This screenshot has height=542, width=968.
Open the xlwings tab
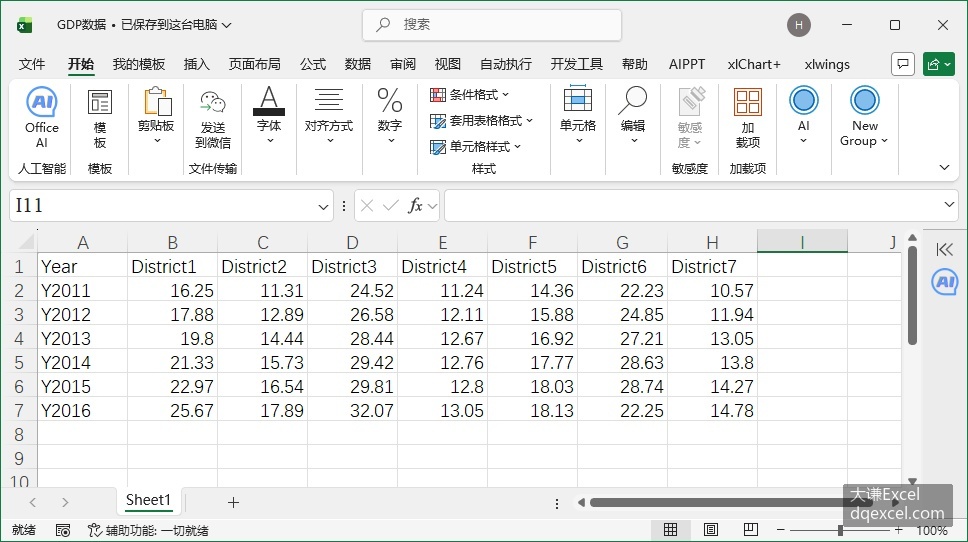point(827,64)
